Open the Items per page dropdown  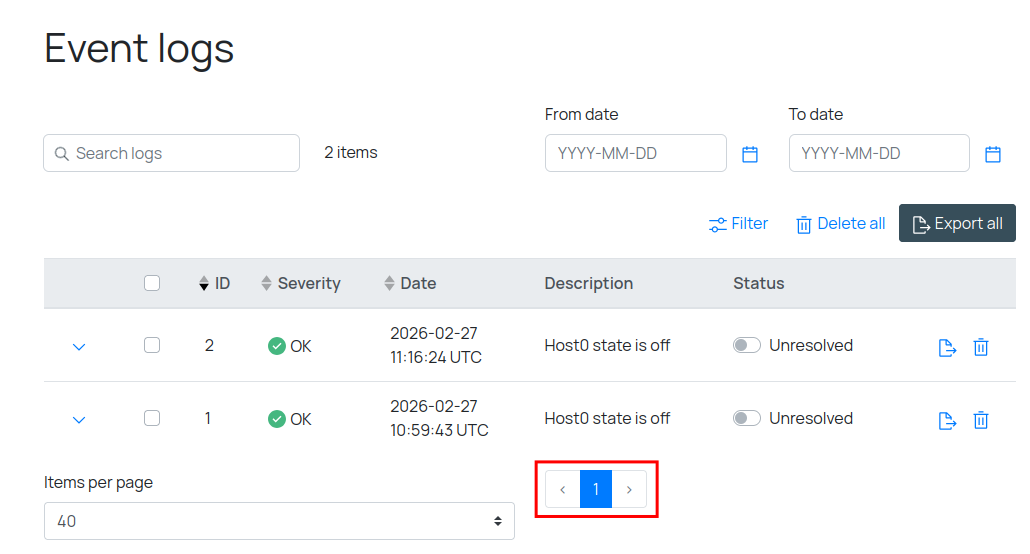tap(279, 521)
